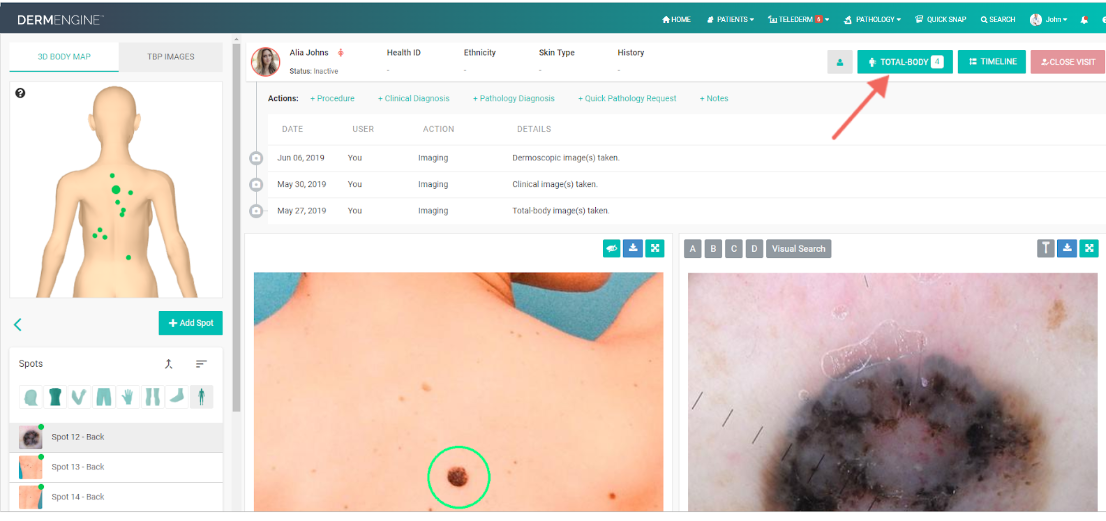1106x521 pixels.
Task: Click the T tool icon above dermoscopic image
Action: coord(1045,248)
